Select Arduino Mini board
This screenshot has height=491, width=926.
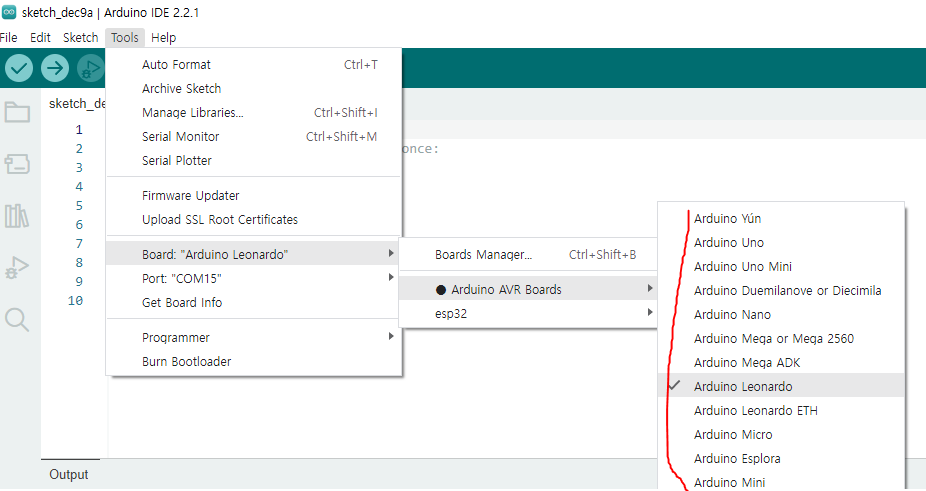pyautogui.click(x=781, y=482)
